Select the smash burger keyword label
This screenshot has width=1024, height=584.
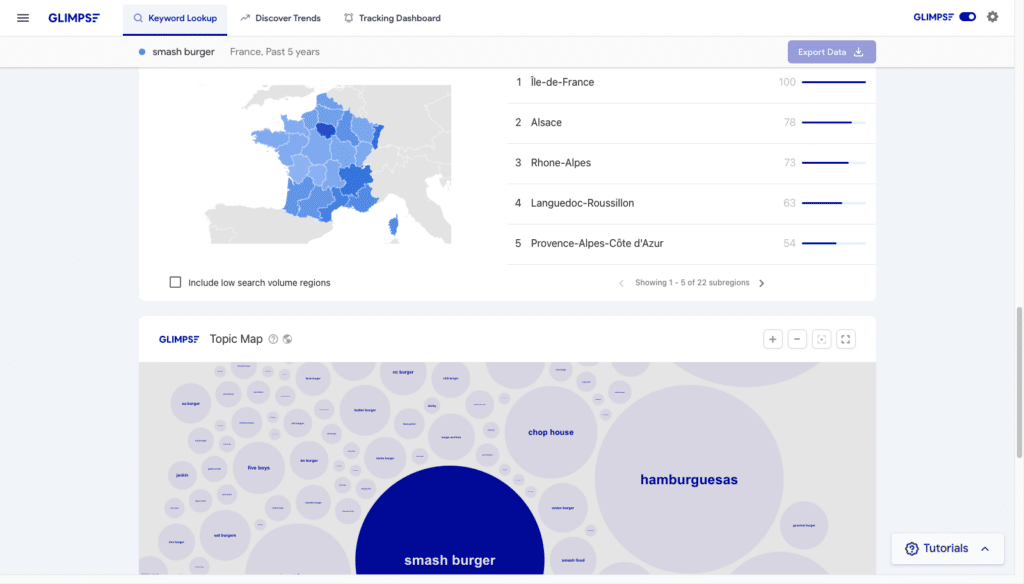point(183,52)
